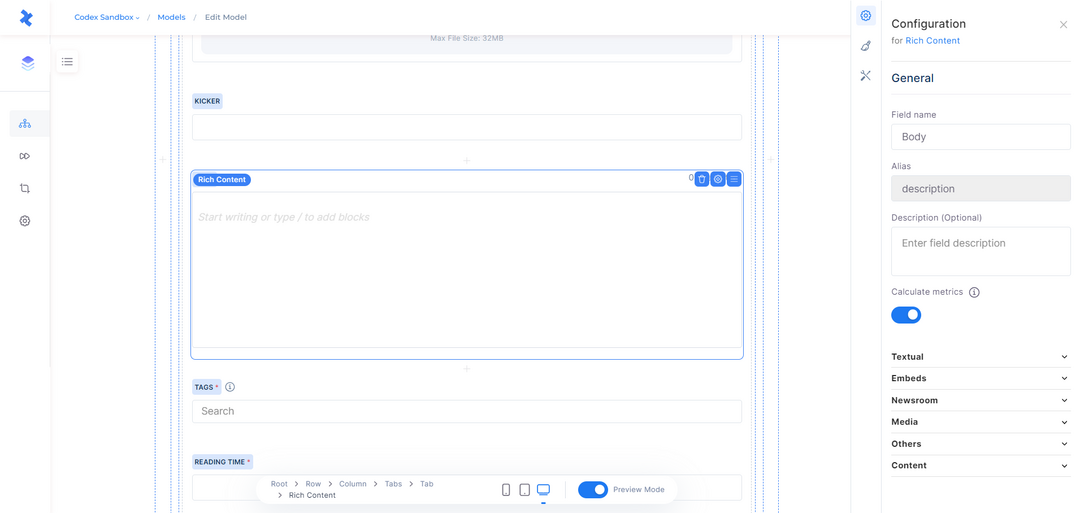
Task: Open the tools wrench-screwdriver tab
Action: (x=866, y=76)
